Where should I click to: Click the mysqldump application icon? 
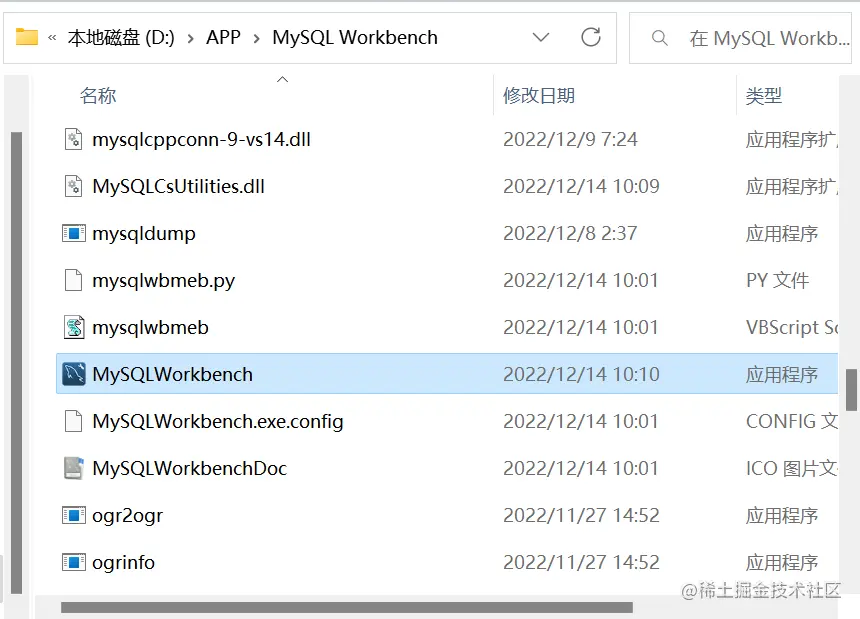(x=73, y=234)
